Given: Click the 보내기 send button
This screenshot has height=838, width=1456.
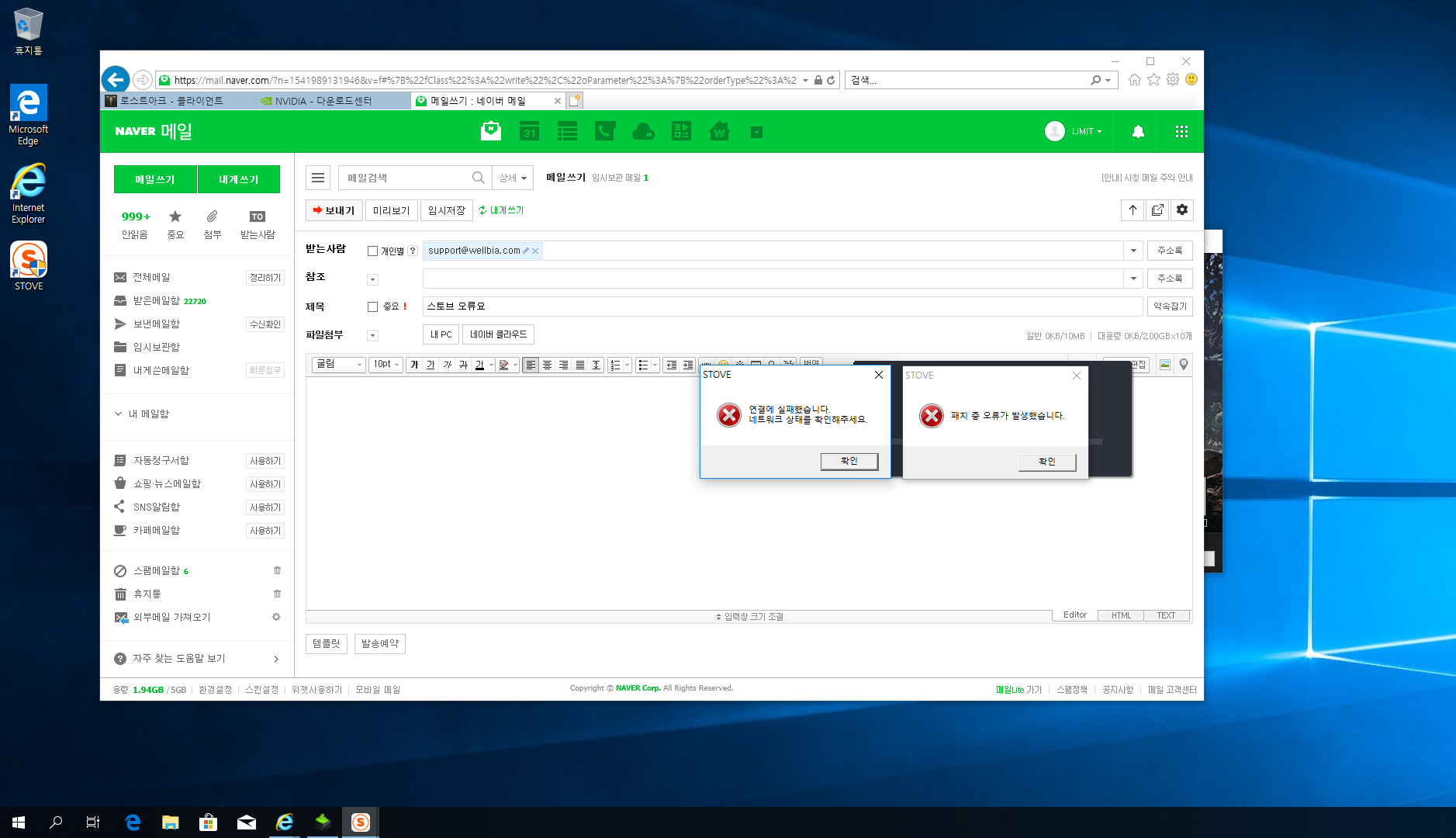Looking at the screenshot, I should click(x=334, y=210).
